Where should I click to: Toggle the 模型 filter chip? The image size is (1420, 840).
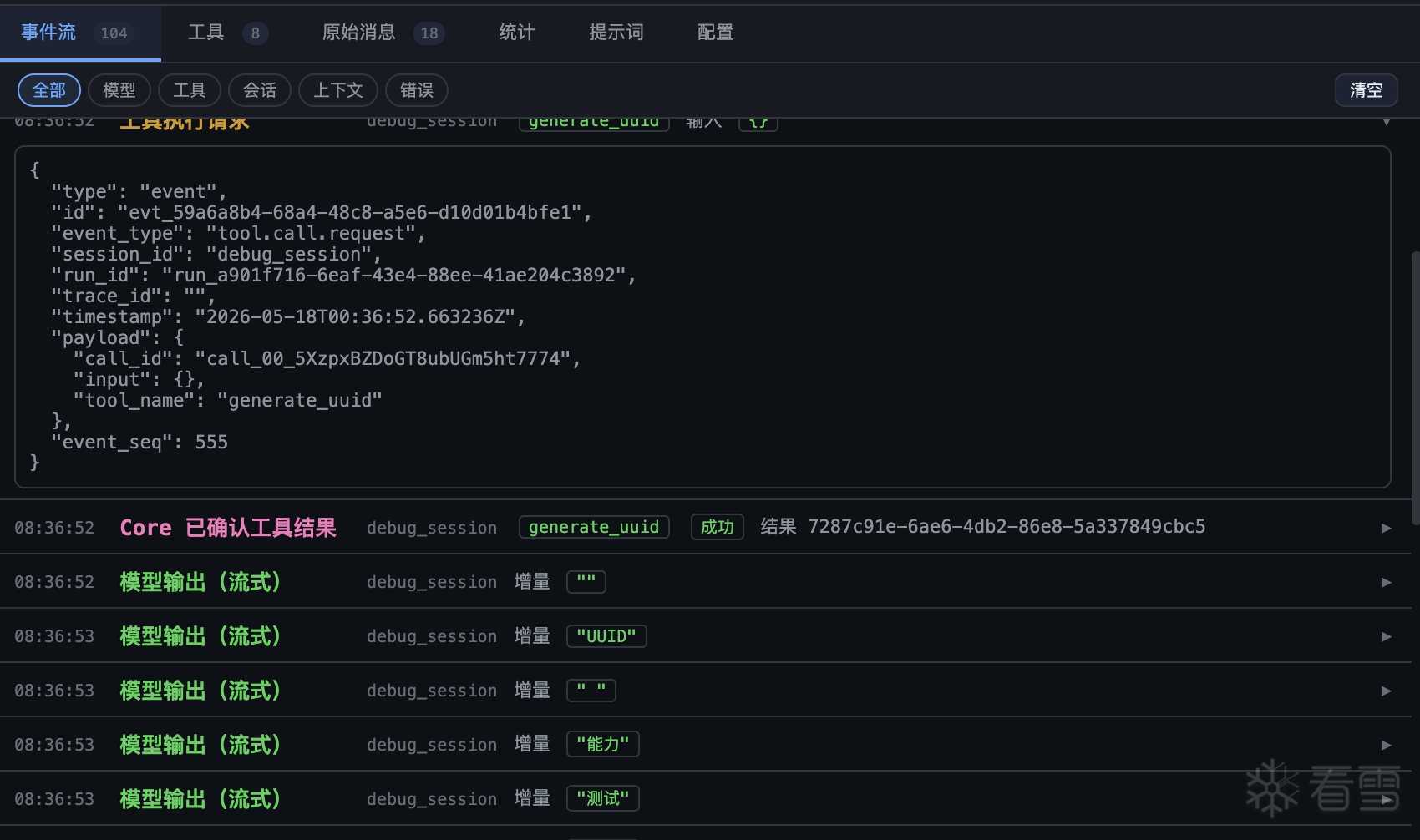click(x=119, y=90)
